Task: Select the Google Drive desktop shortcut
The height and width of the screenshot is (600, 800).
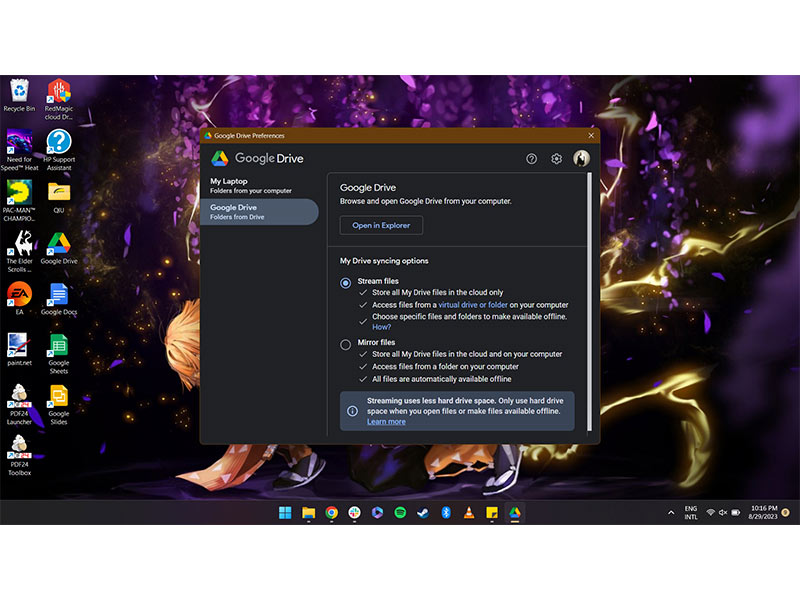Action: (59, 248)
